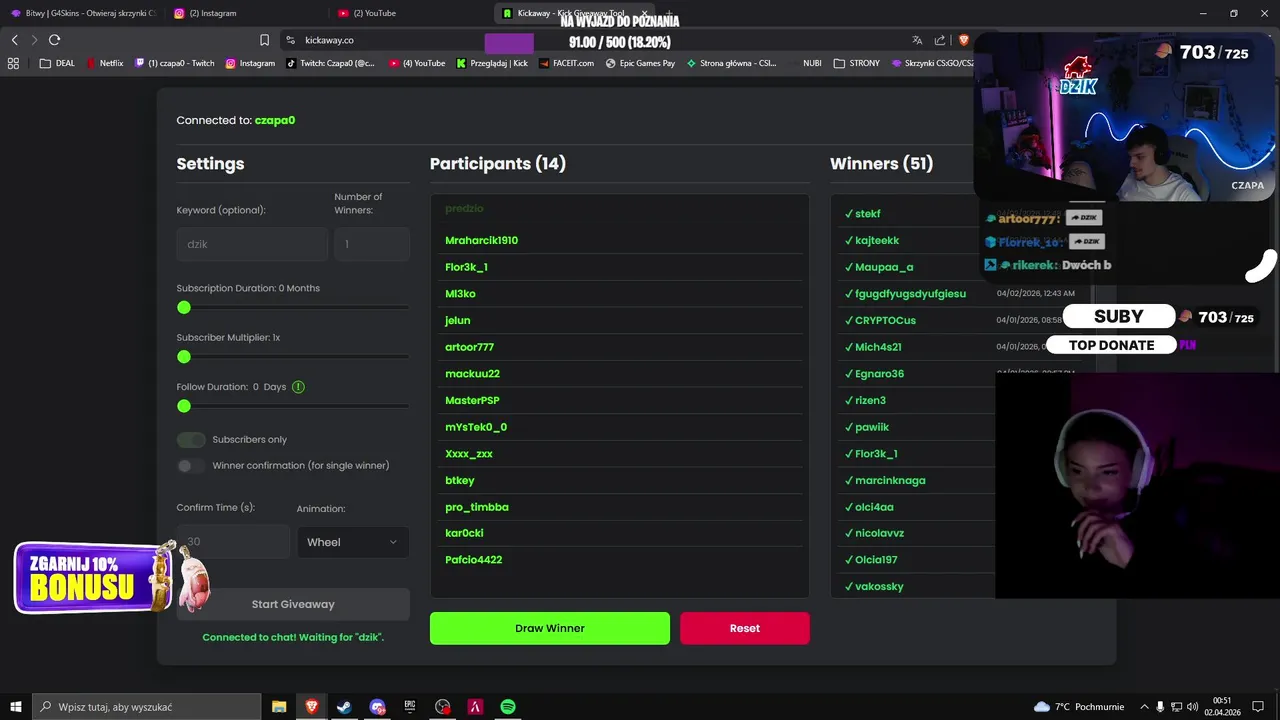1280x720 pixels.
Task: Click the share icon in the address bar
Action: point(940,40)
